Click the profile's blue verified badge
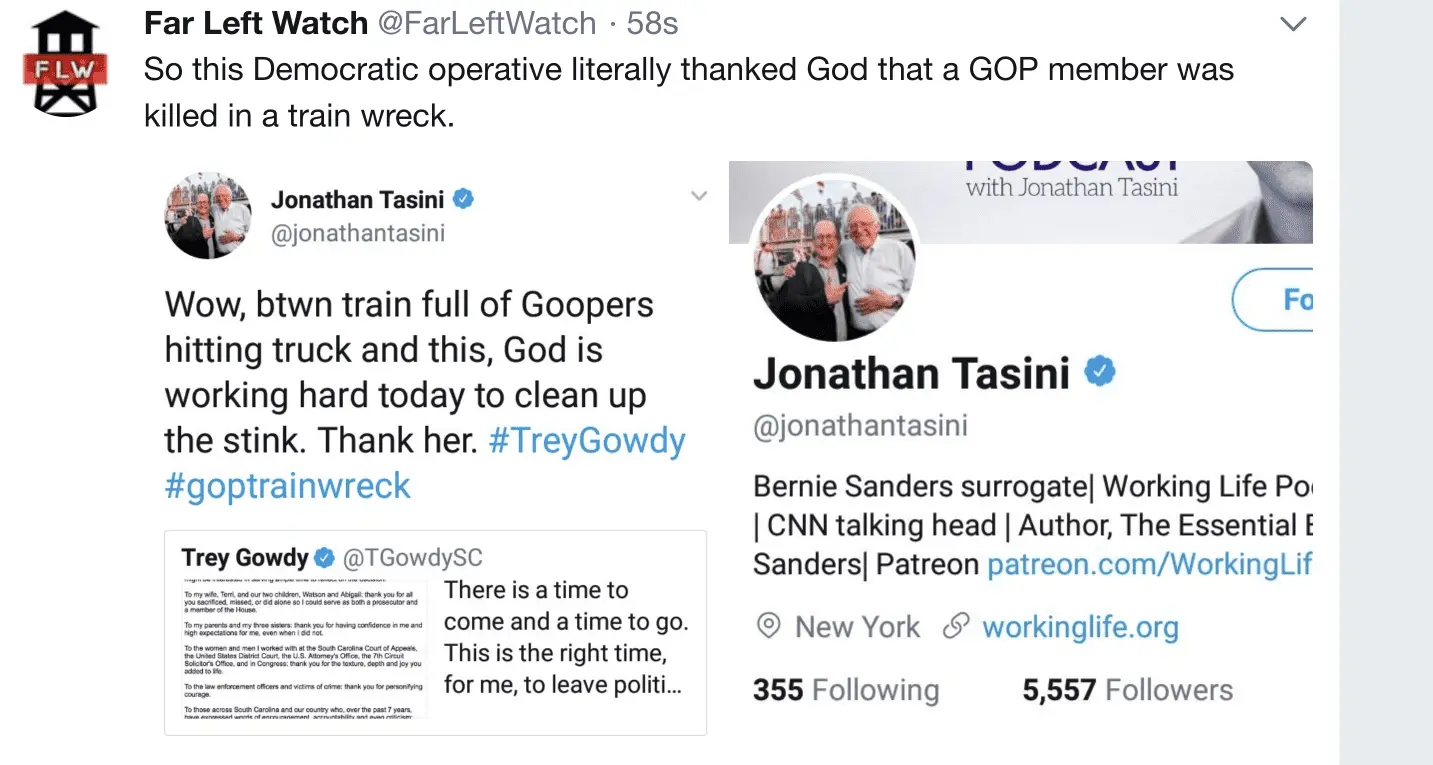This screenshot has height=765, width=1433. coord(1100,373)
